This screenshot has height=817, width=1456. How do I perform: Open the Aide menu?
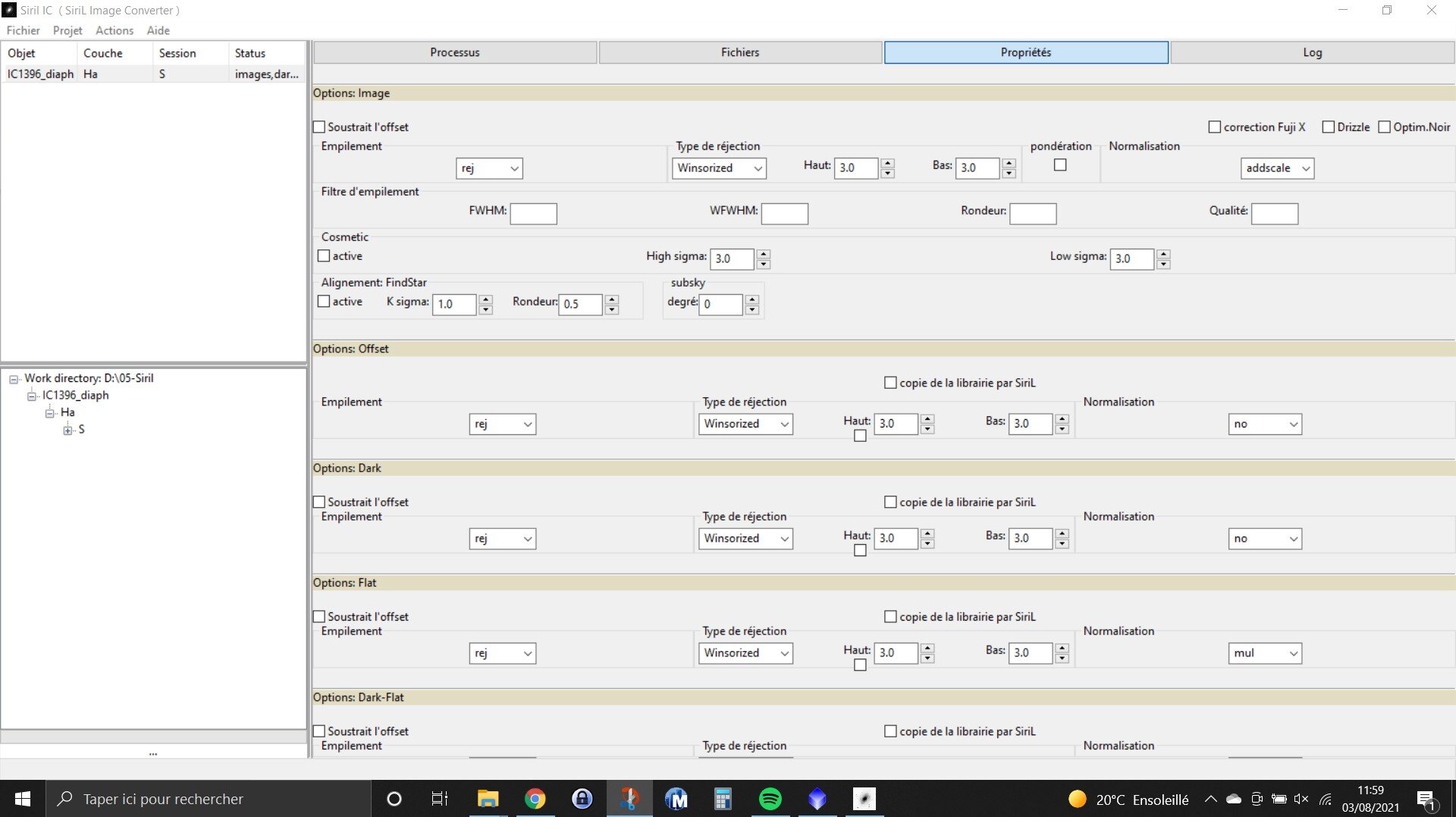point(158,30)
